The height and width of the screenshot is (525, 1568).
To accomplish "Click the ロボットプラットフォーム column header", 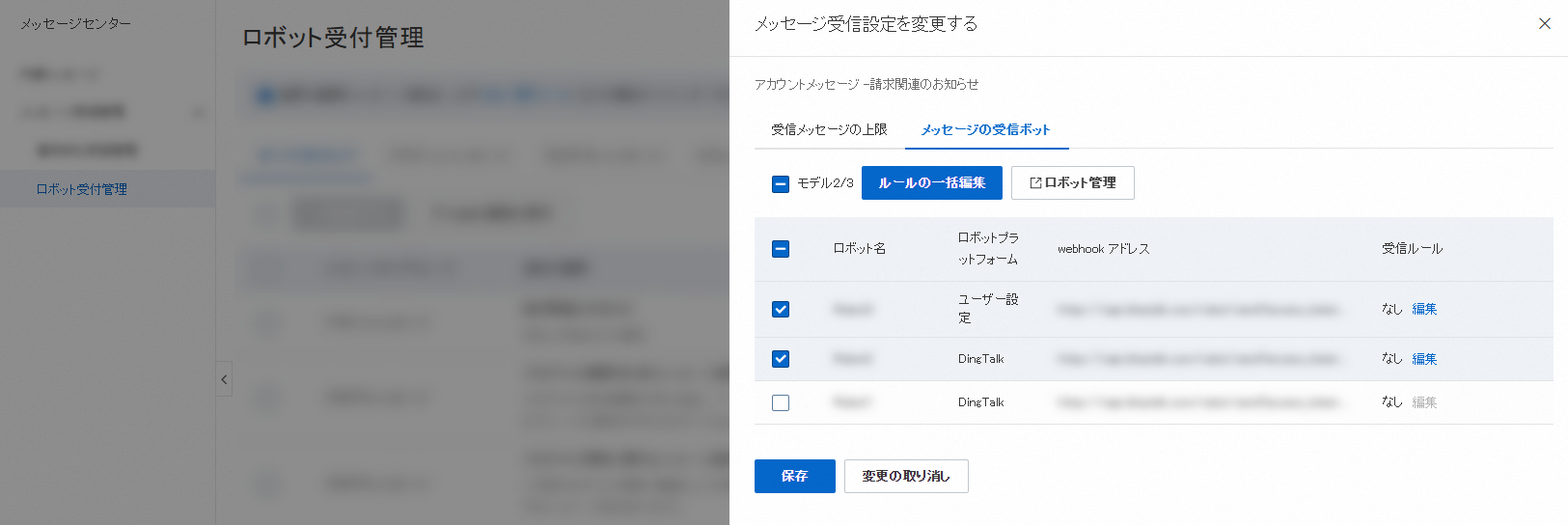I will coord(988,248).
